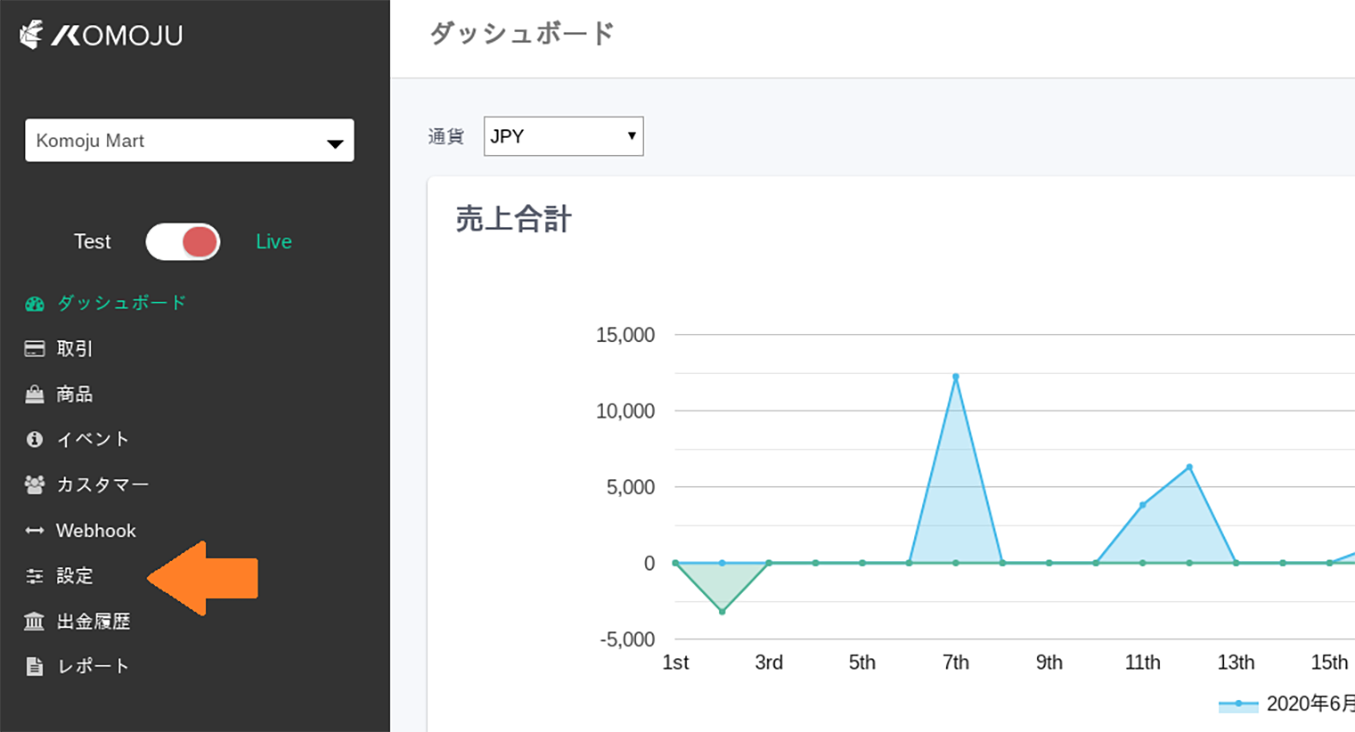
Task: Click the shopping bag icon for 商品
Action: point(35,394)
